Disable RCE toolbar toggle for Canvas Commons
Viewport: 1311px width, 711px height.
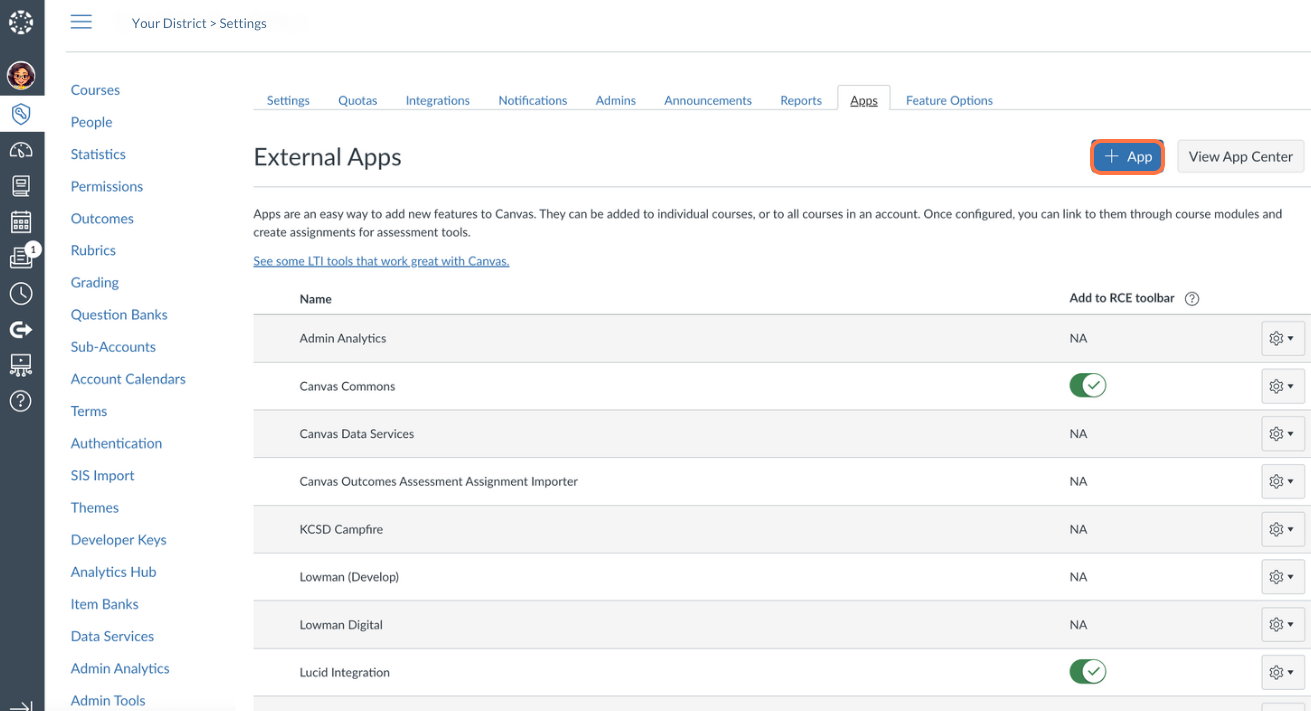point(1088,385)
